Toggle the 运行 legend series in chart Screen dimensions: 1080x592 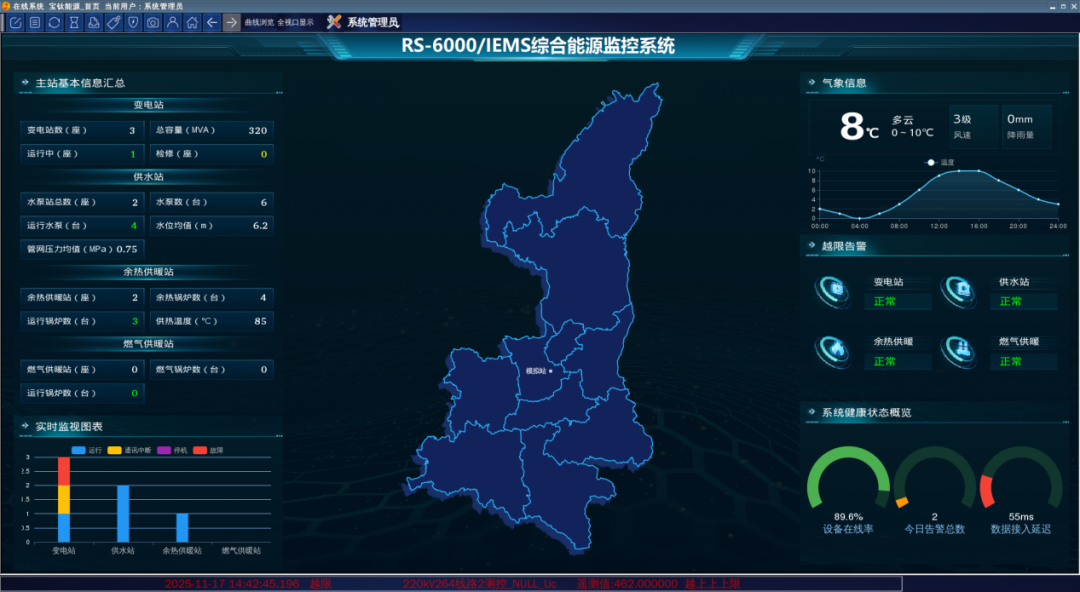click(86, 450)
